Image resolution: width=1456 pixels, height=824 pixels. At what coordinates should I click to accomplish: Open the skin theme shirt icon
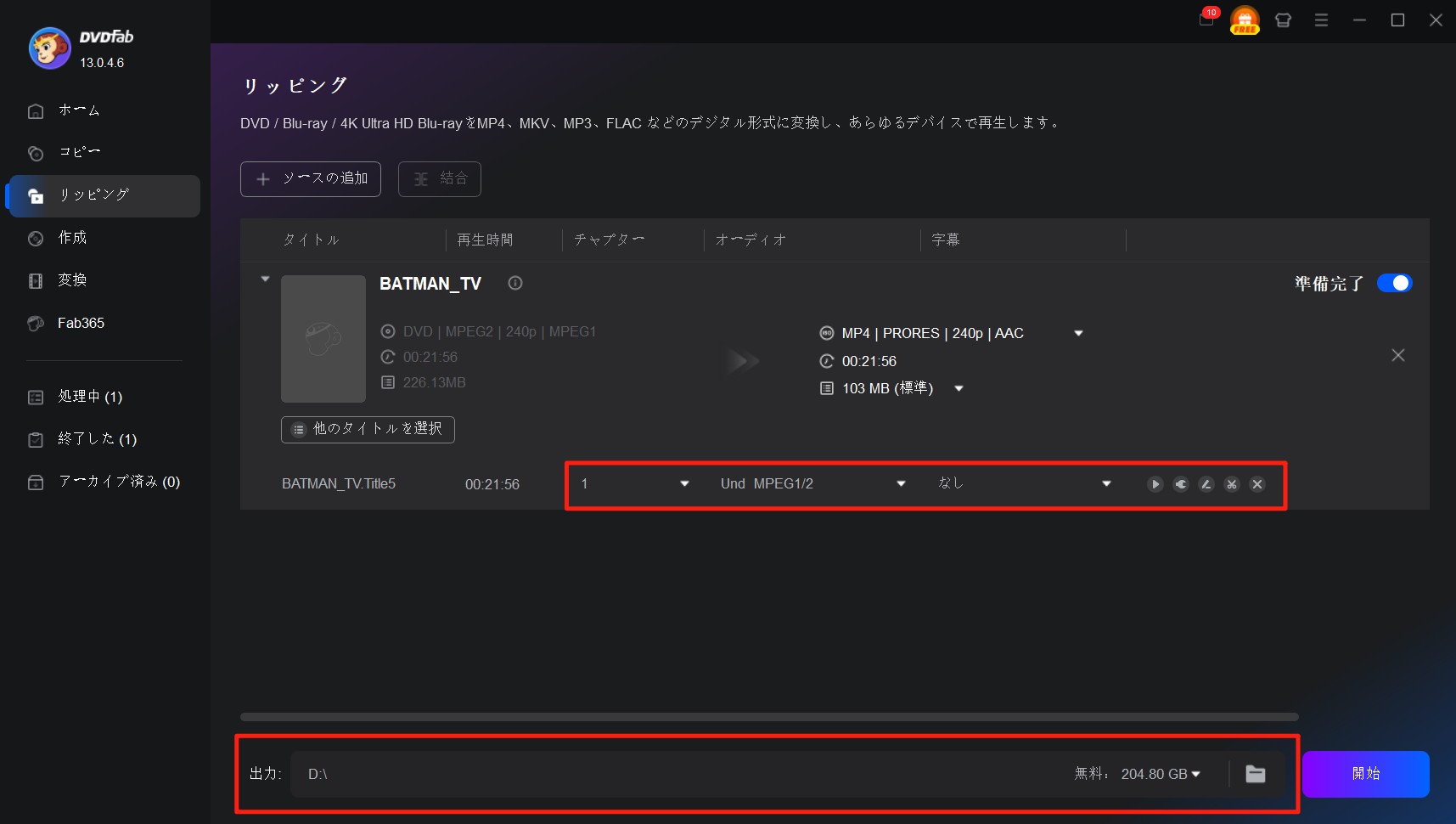(1283, 20)
